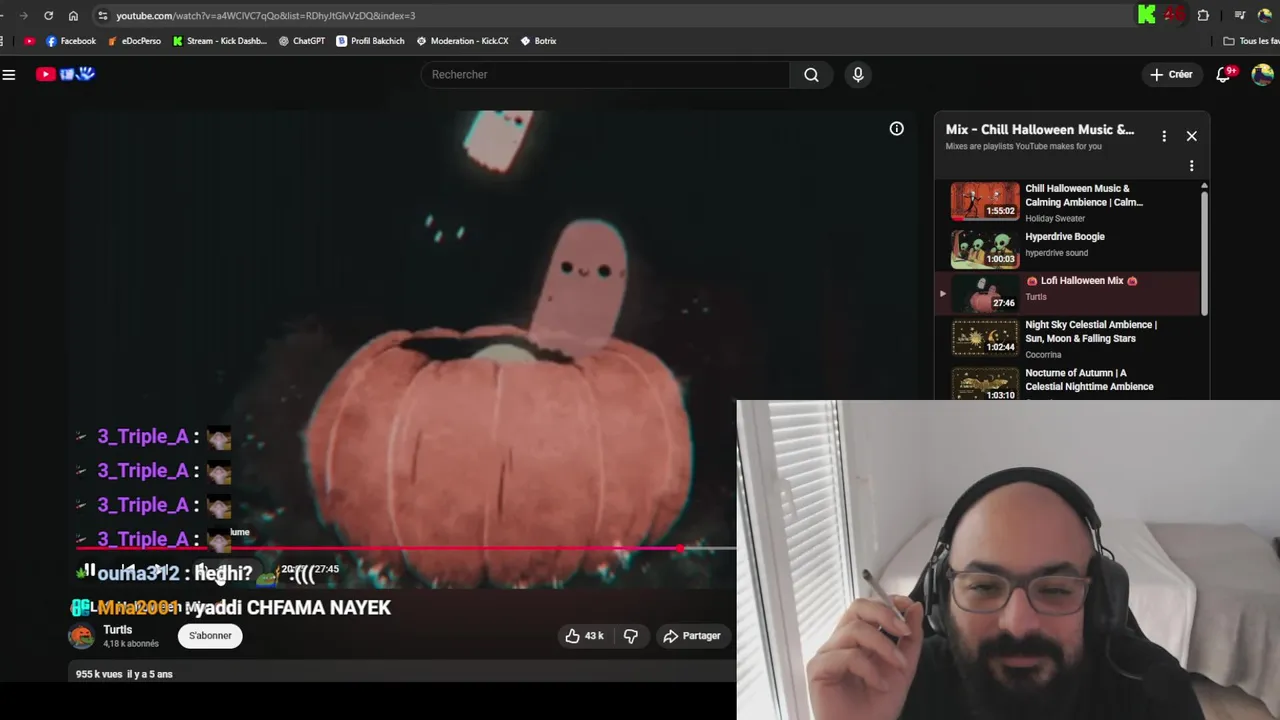Go forward in browser history
Viewport: 1280px width, 720px height.
click(23, 15)
